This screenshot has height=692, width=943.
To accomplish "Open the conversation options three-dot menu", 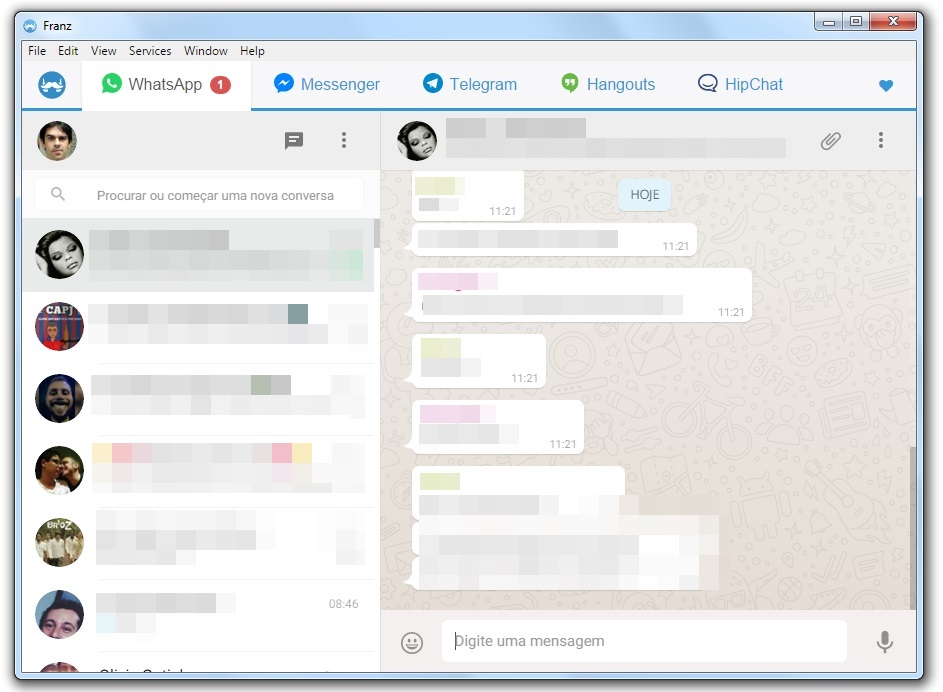I will click(x=881, y=140).
